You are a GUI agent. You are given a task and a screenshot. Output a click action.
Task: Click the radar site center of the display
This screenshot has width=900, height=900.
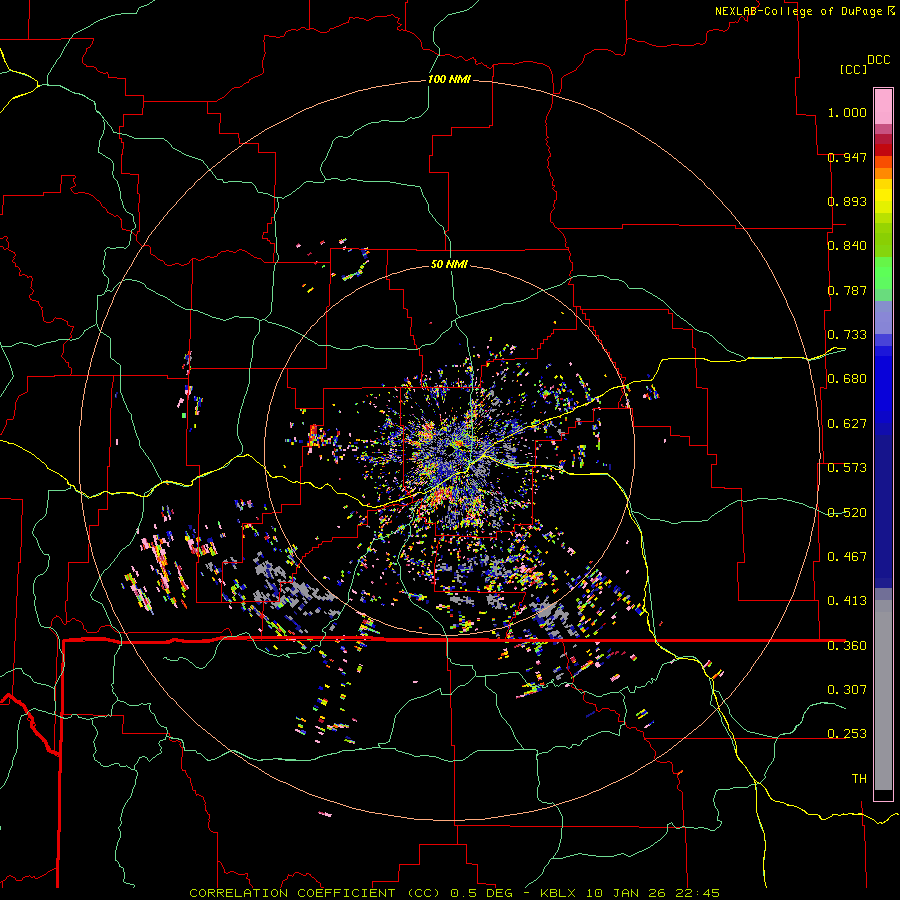coord(449,452)
